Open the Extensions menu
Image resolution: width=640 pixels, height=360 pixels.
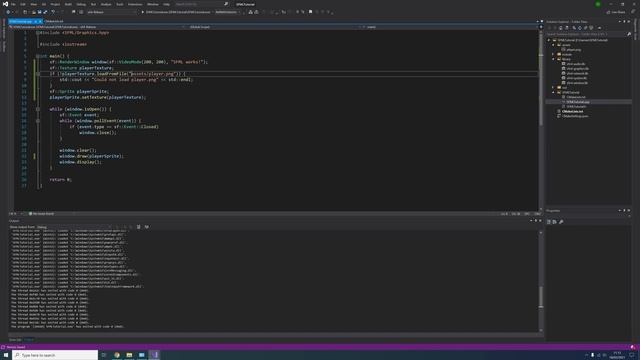[x=135, y=4]
